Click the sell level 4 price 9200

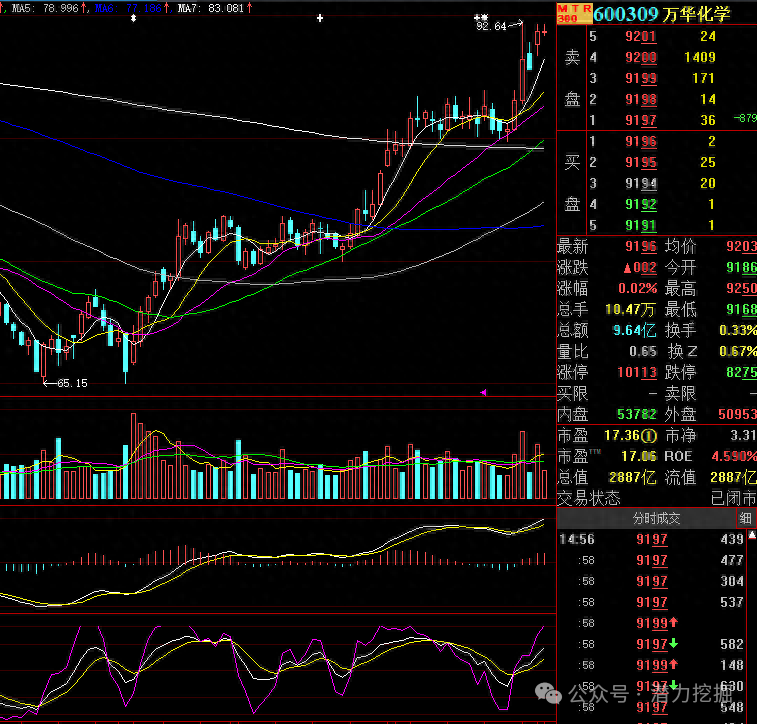(x=641, y=57)
